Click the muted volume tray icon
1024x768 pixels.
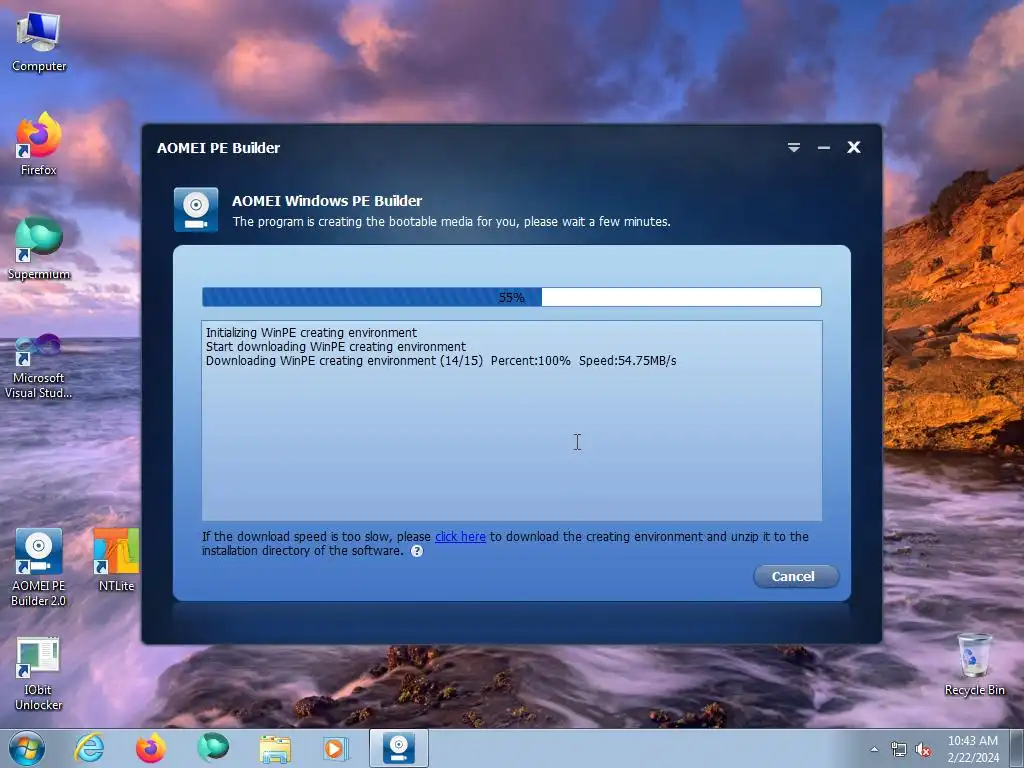point(923,749)
